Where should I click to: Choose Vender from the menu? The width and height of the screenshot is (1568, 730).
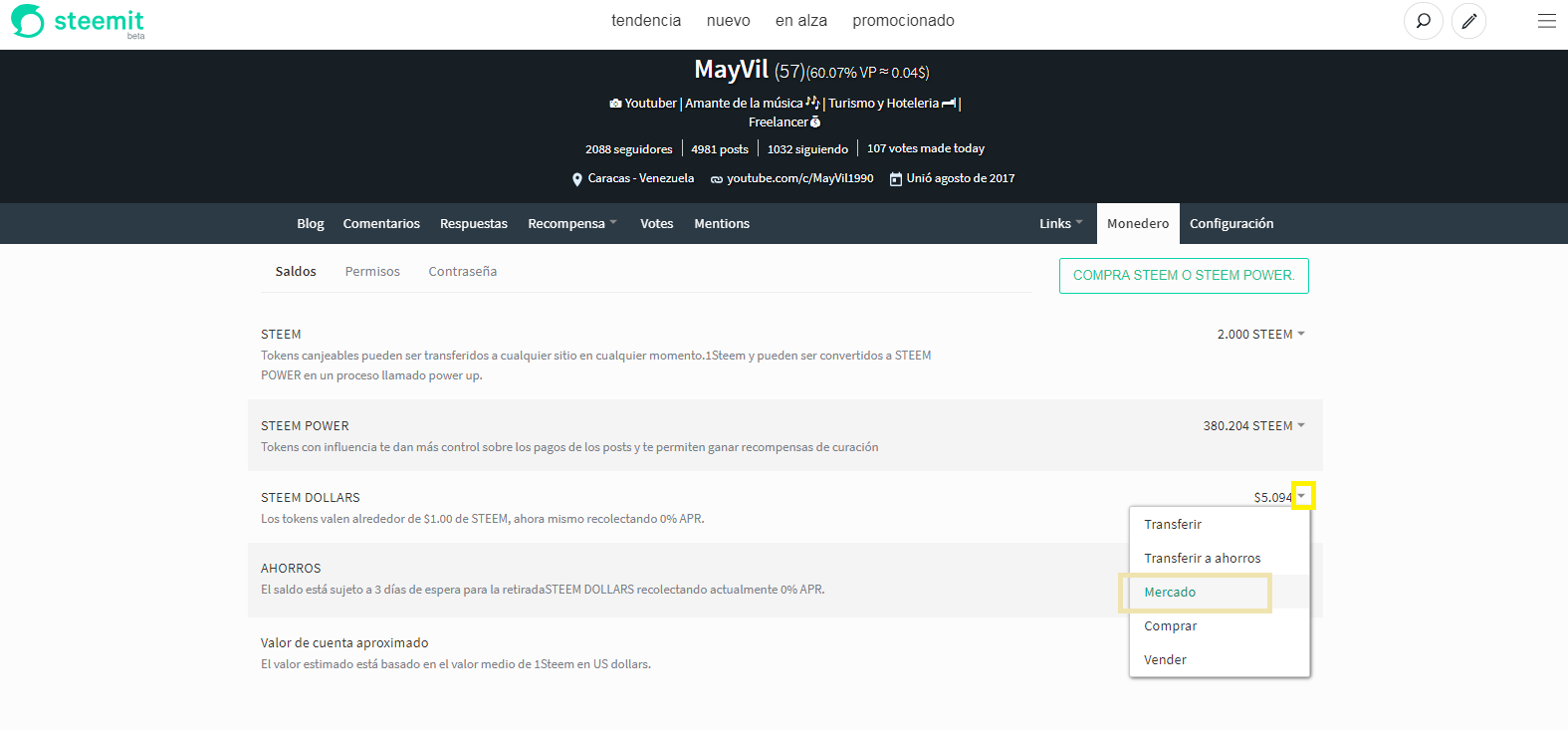click(x=1166, y=660)
